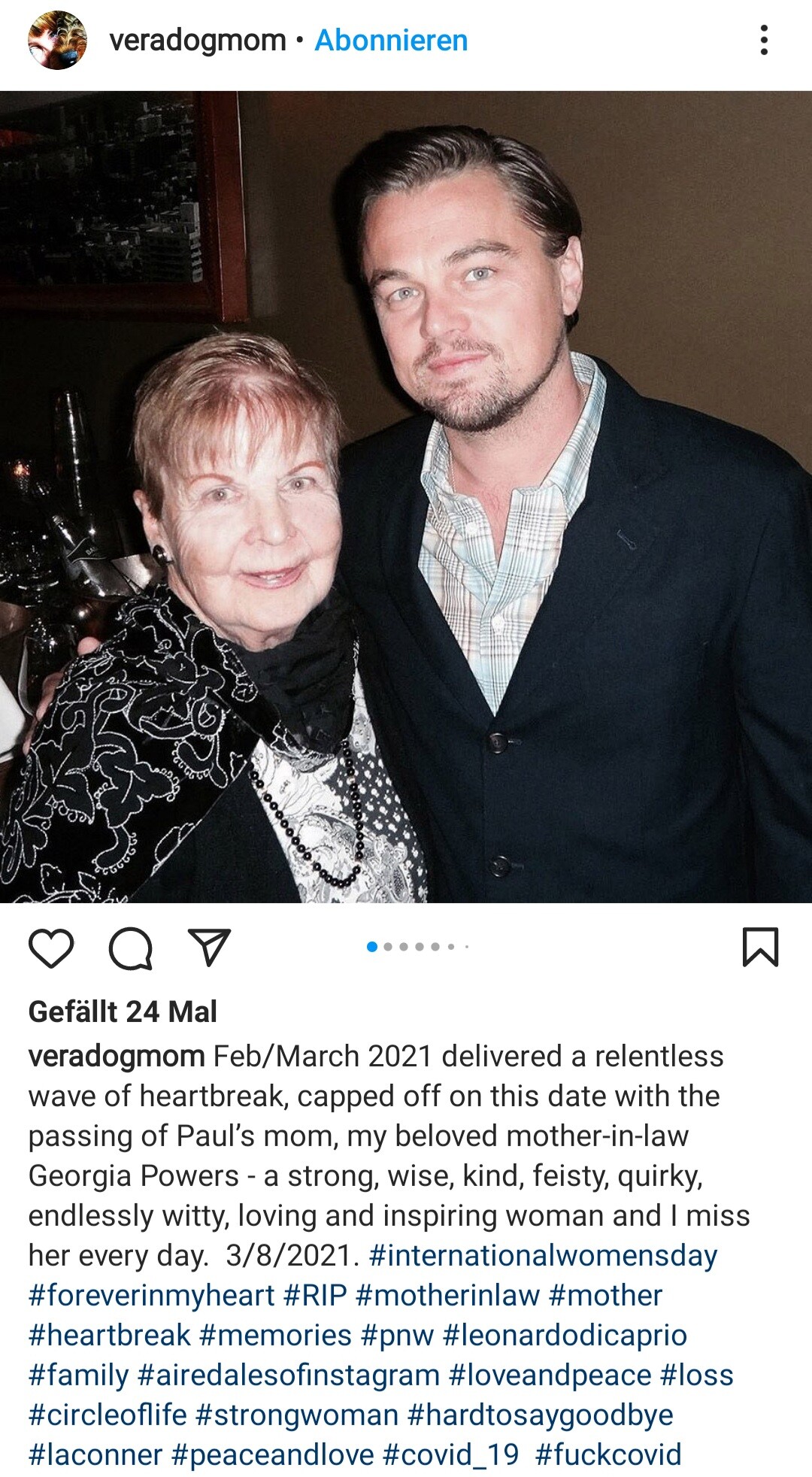Save the post with the bookmark icon
Image resolution: width=812 pixels, height=1477 pixels.
[760, 947]
